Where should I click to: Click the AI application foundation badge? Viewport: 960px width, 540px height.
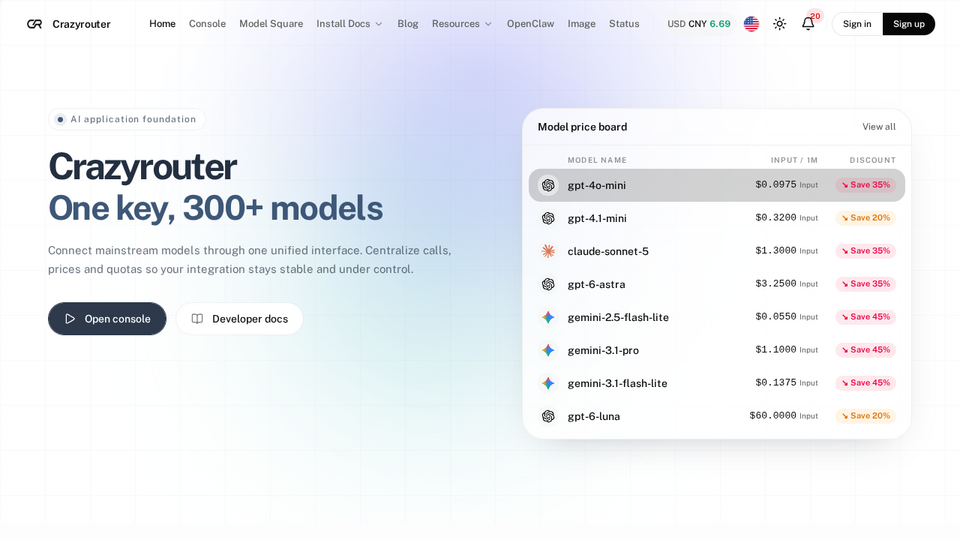pos(127,119)
